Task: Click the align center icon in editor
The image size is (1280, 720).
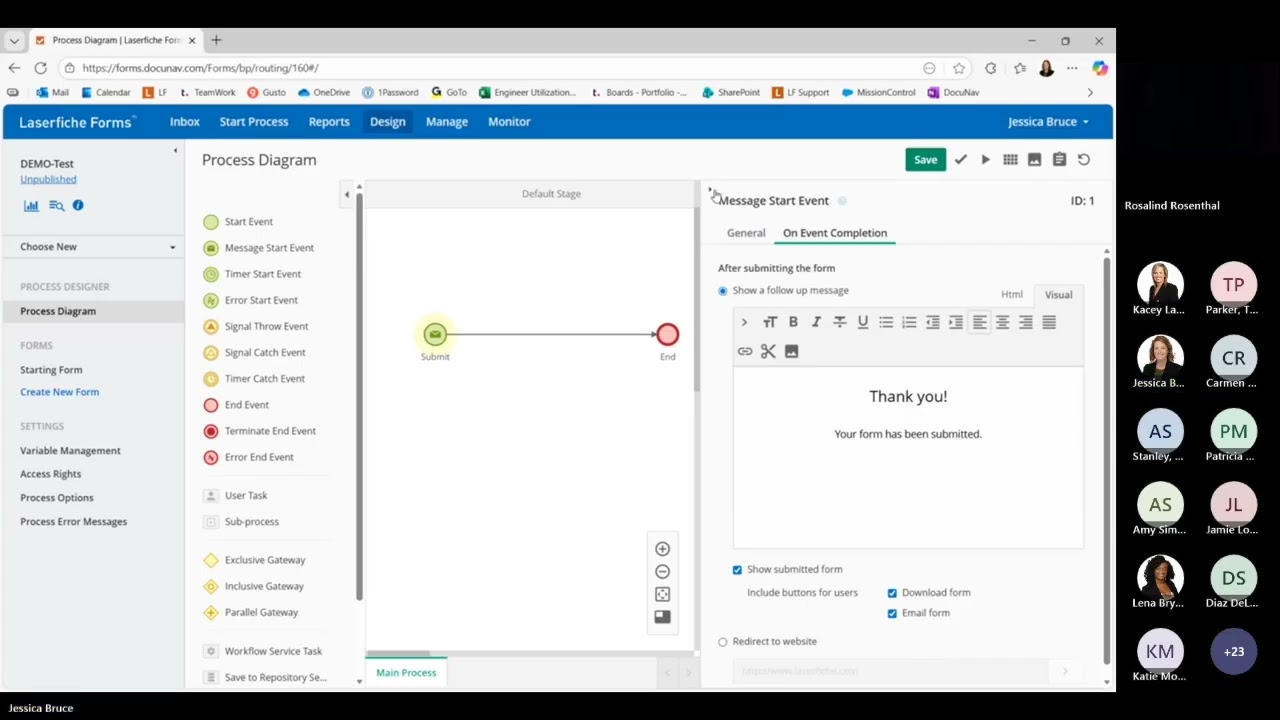Action: [x=1002, y=322]
